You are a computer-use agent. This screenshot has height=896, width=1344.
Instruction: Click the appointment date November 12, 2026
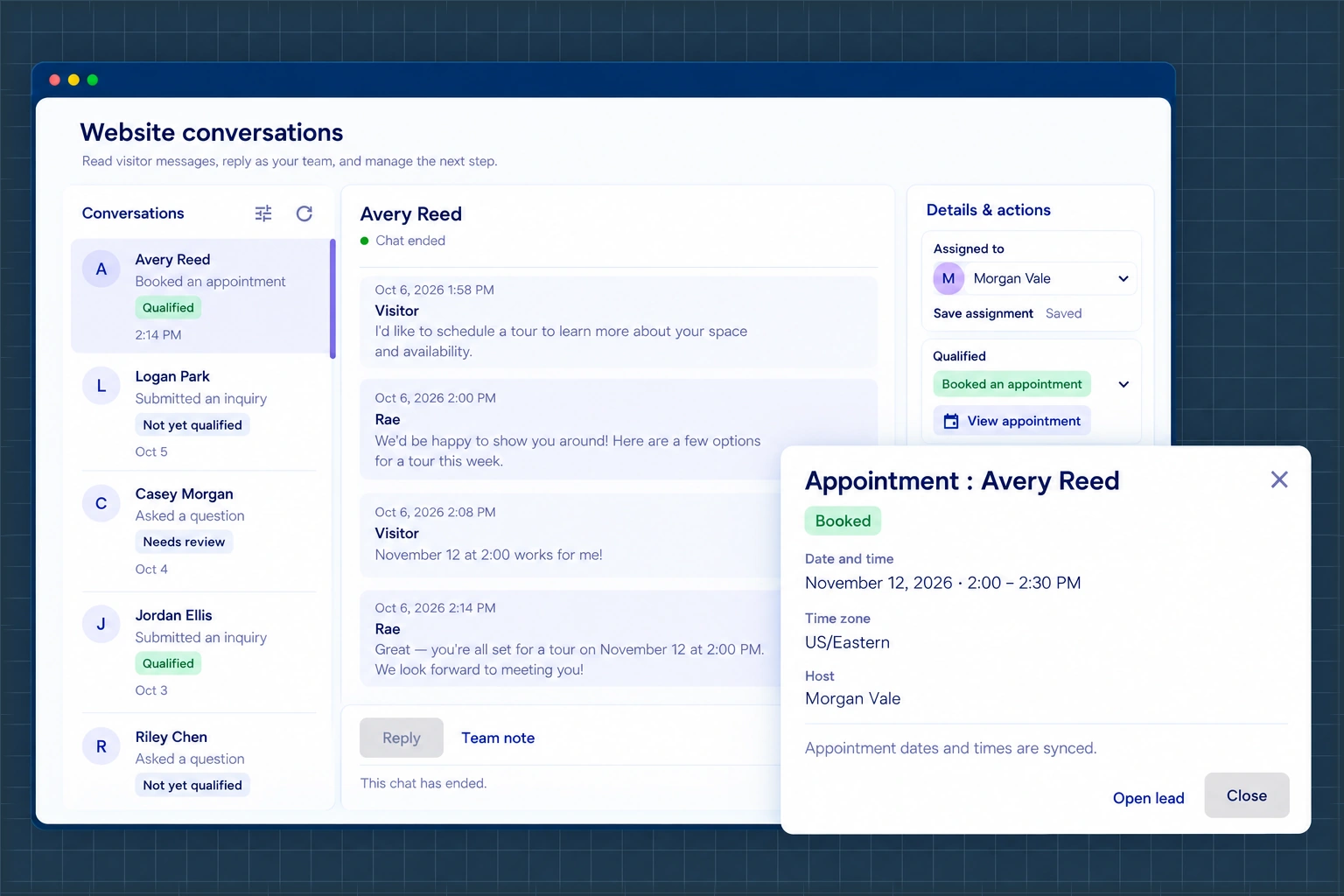pyautogui.click(x=878, y=583)
